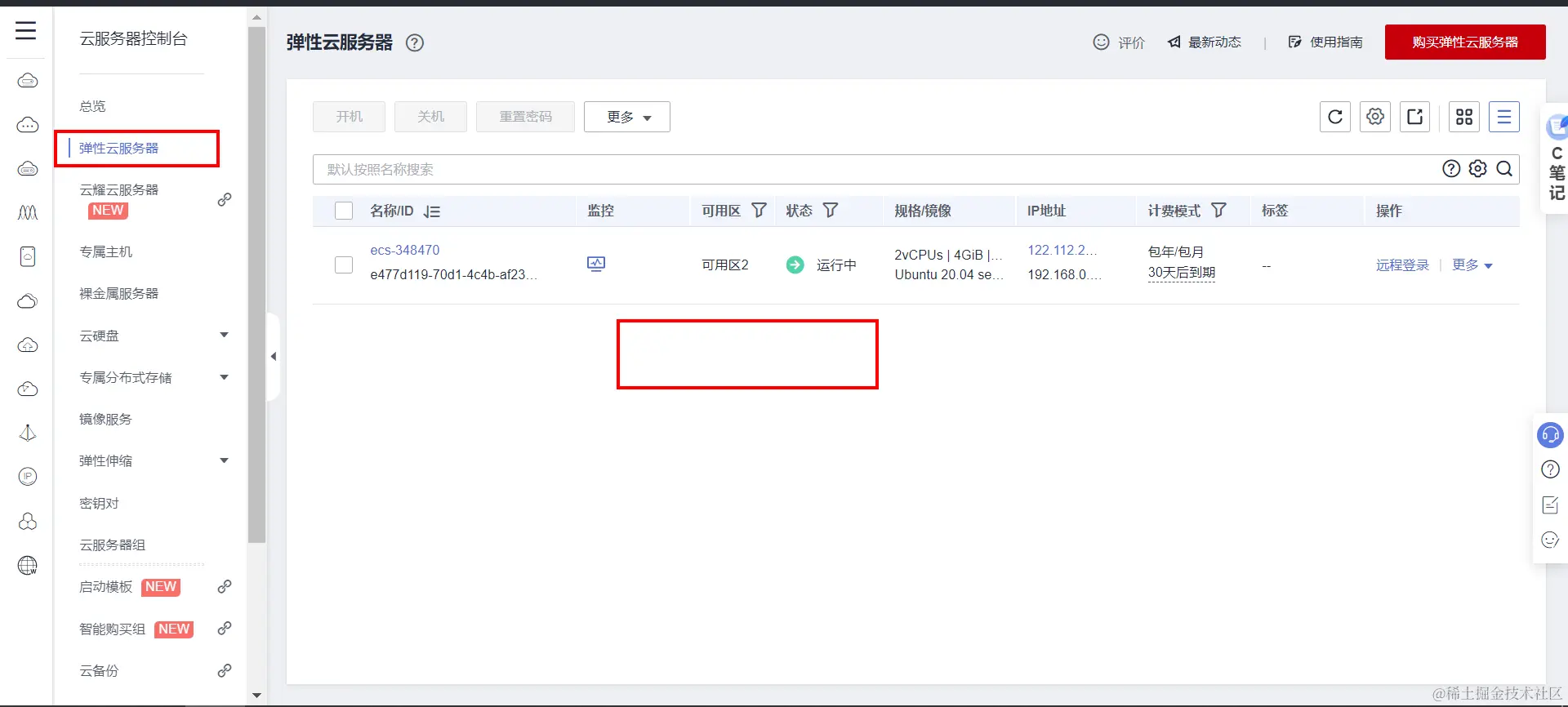Click globe icon in left icon rail
This screenshot has width=1568, height=707.
click(x=28, y=565)
